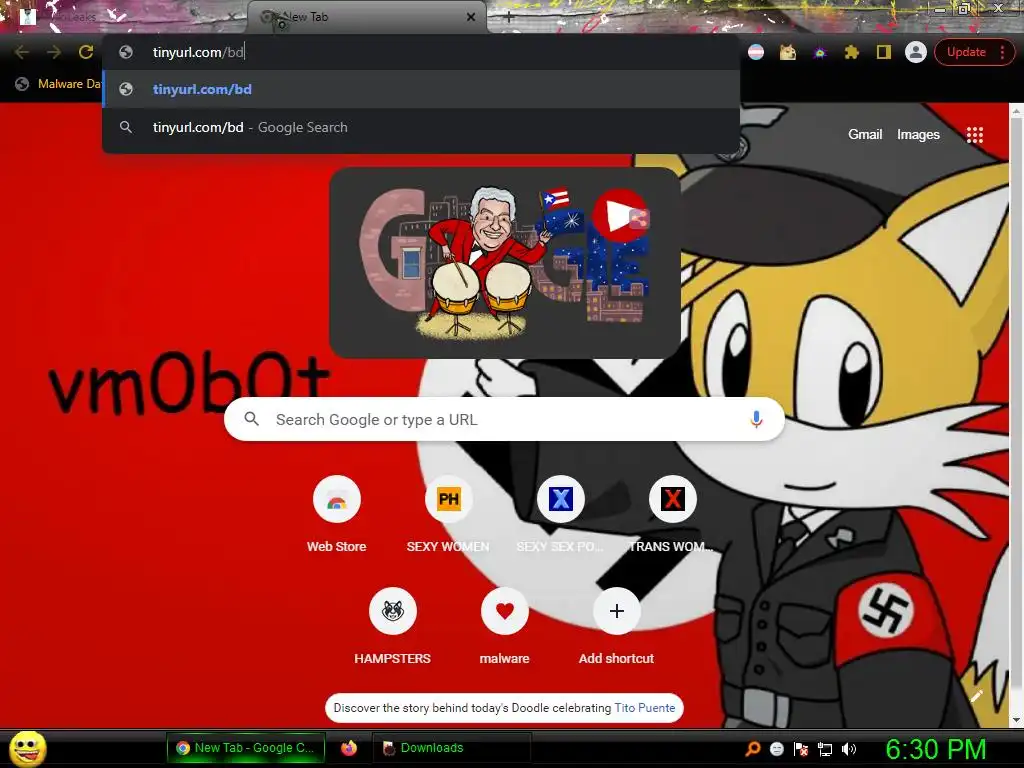Click the 6:30 PM clock
Viewport: 1024px width, 768px height.
(x=935, y=749)
